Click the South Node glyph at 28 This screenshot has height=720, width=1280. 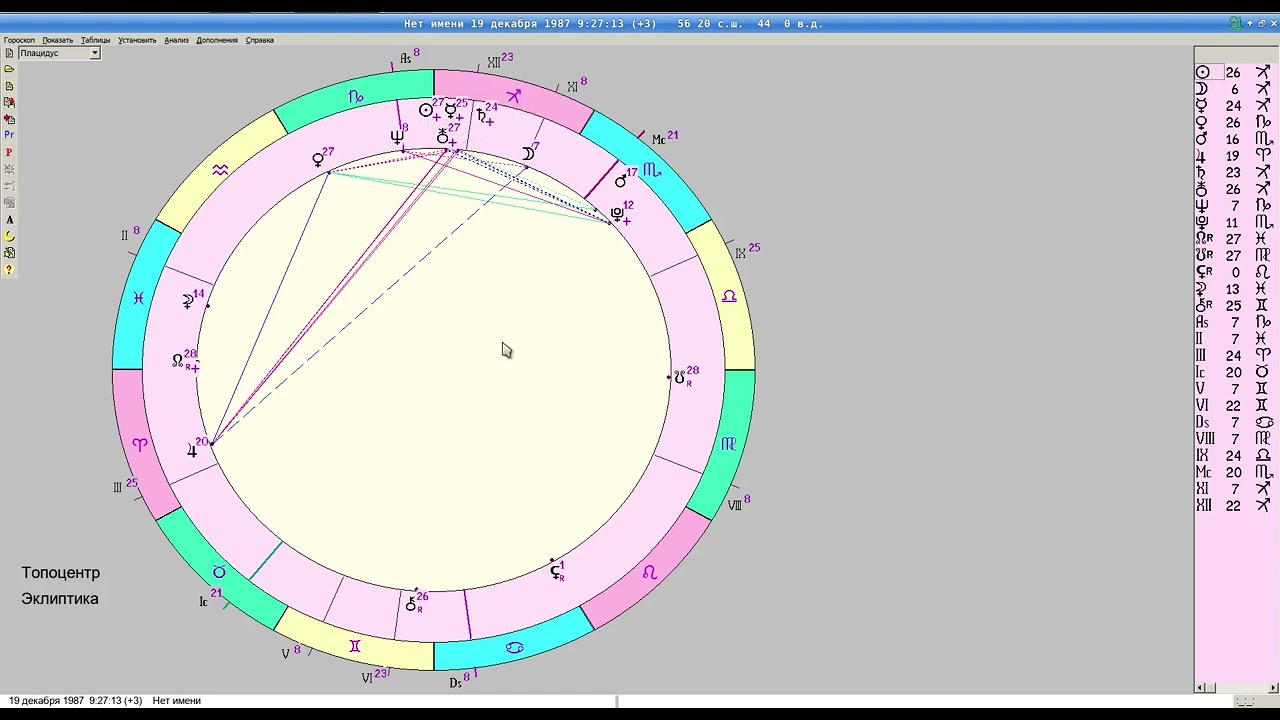679,378
